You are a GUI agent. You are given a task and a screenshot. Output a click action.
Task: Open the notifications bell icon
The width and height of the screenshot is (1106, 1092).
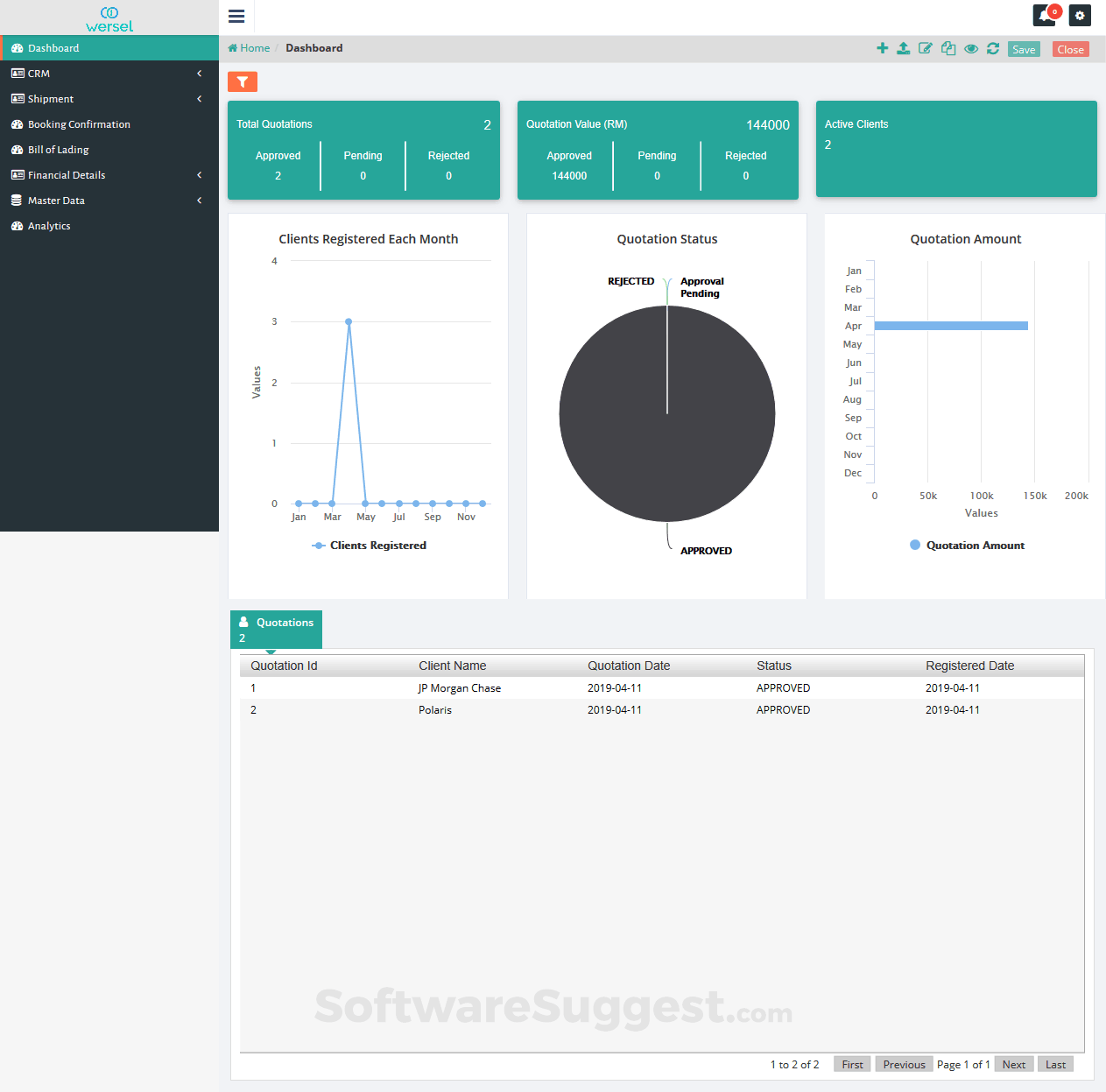[x=1045, y=16]
